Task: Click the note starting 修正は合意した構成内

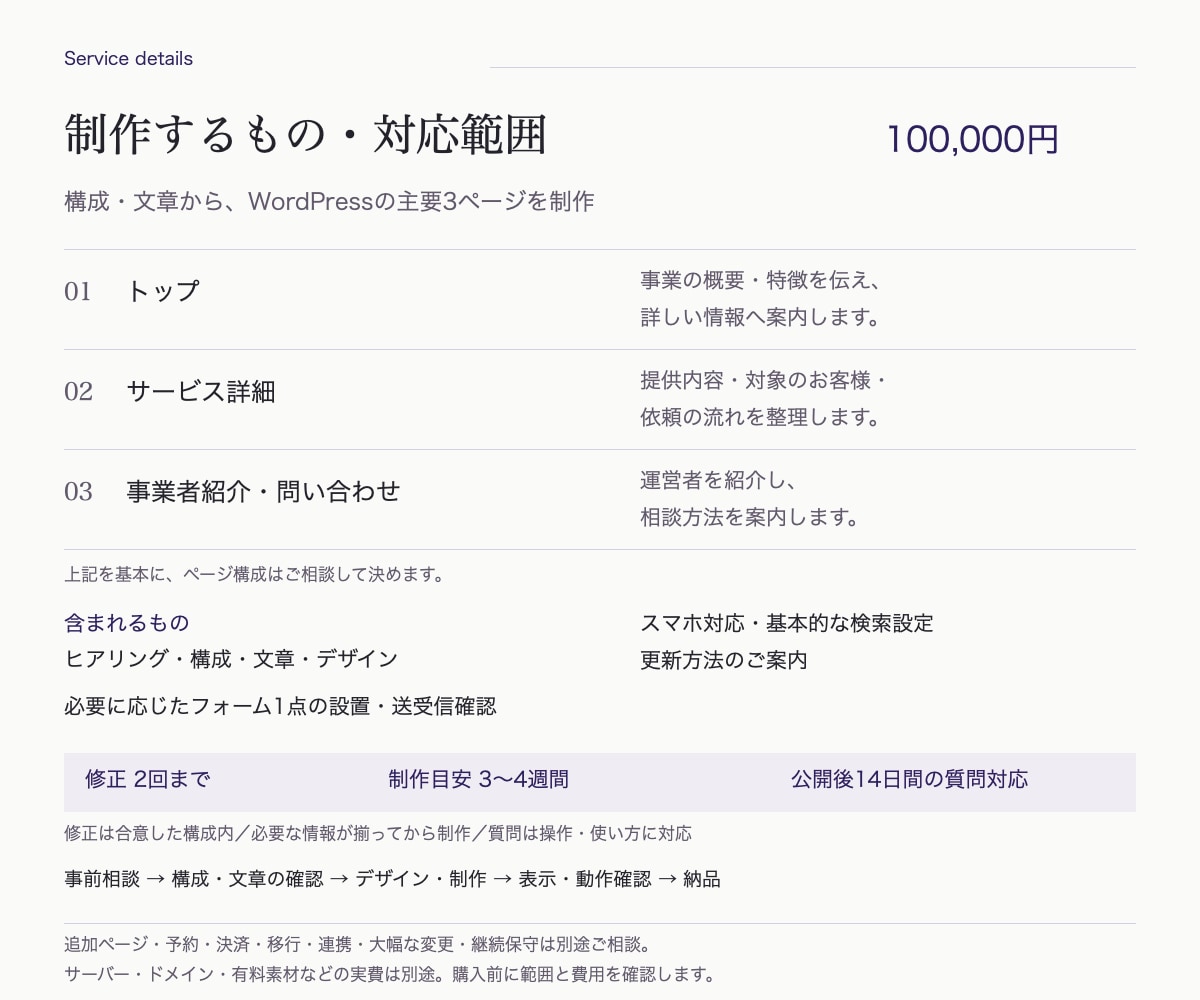Action: [x=377, y=833]
